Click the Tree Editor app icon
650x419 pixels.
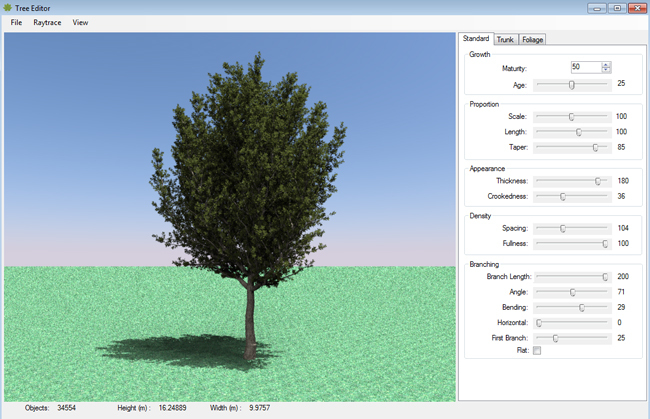8,8
